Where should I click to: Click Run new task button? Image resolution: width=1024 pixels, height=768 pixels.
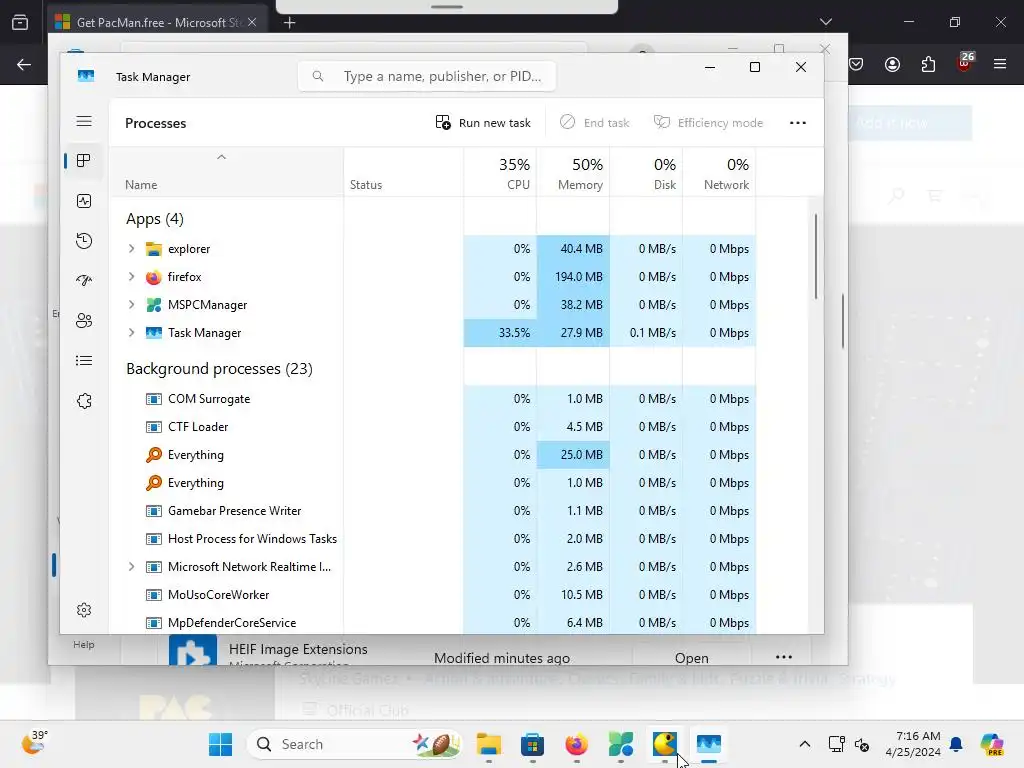tap(483, 123)
